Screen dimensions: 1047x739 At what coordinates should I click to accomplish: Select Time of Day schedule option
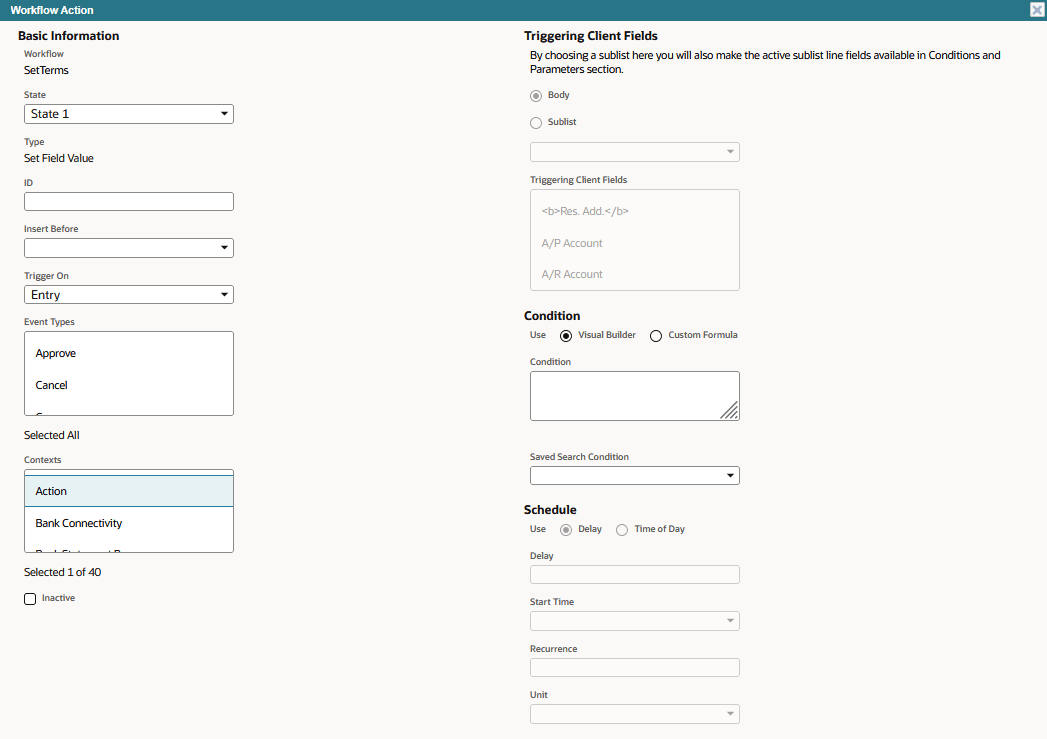click(622, 530)
